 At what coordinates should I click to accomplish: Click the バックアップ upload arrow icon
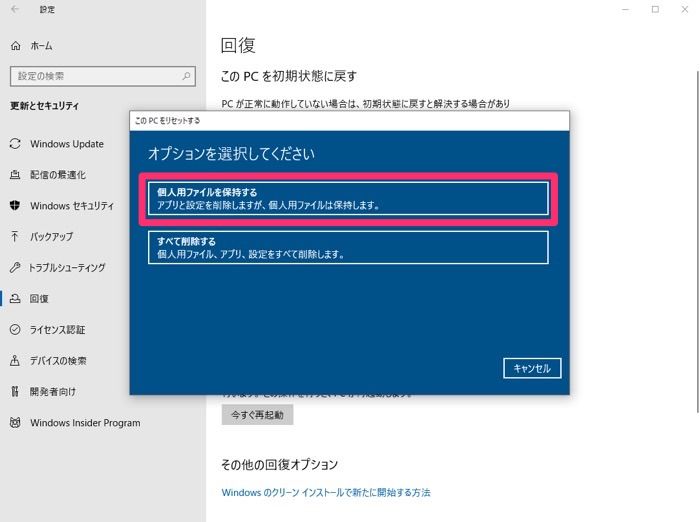(x=15, y=236)
